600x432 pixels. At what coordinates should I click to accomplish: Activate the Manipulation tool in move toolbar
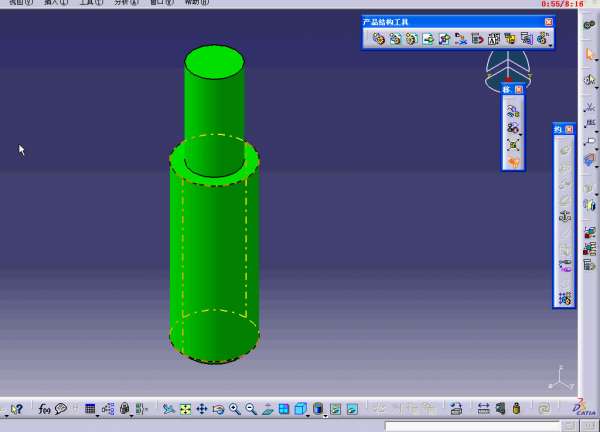tap(513, 111)
